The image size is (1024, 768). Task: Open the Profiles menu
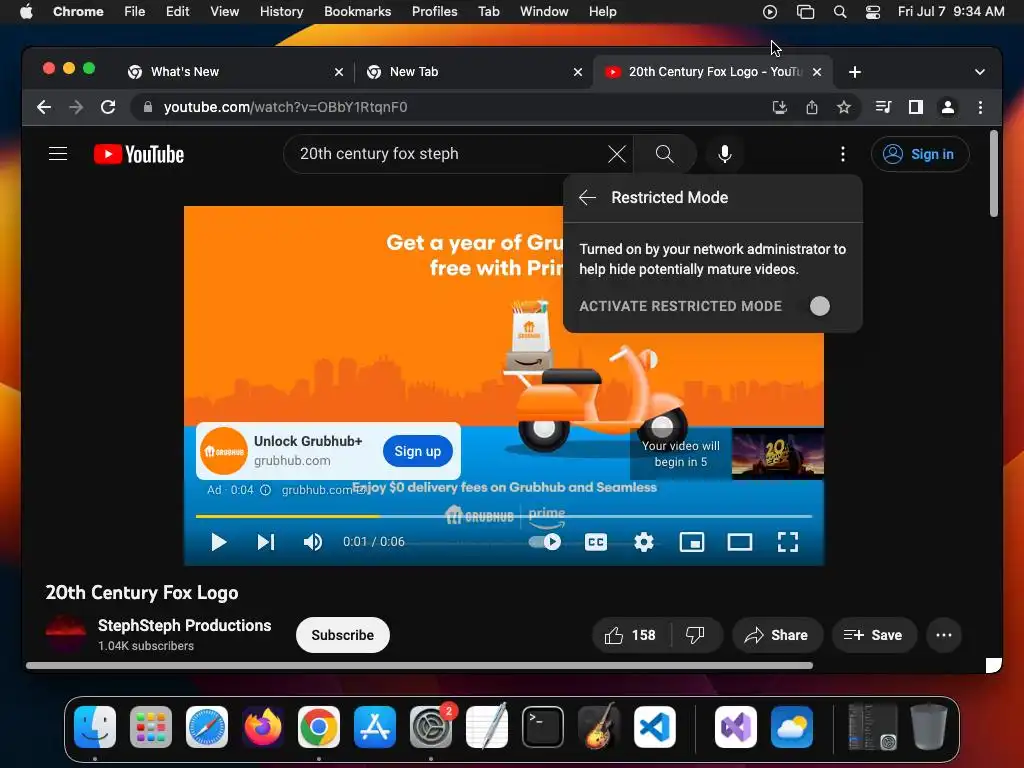[434, 11]
